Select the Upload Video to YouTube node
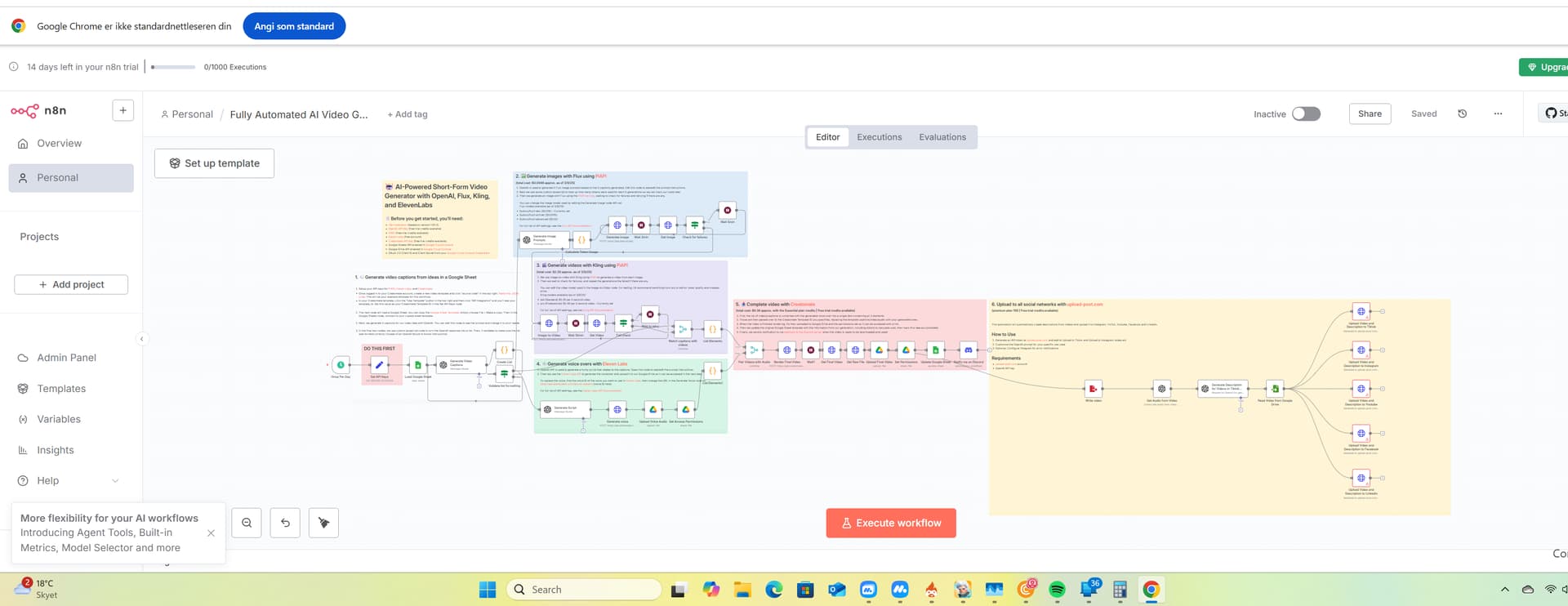 tap(1361, 389)
